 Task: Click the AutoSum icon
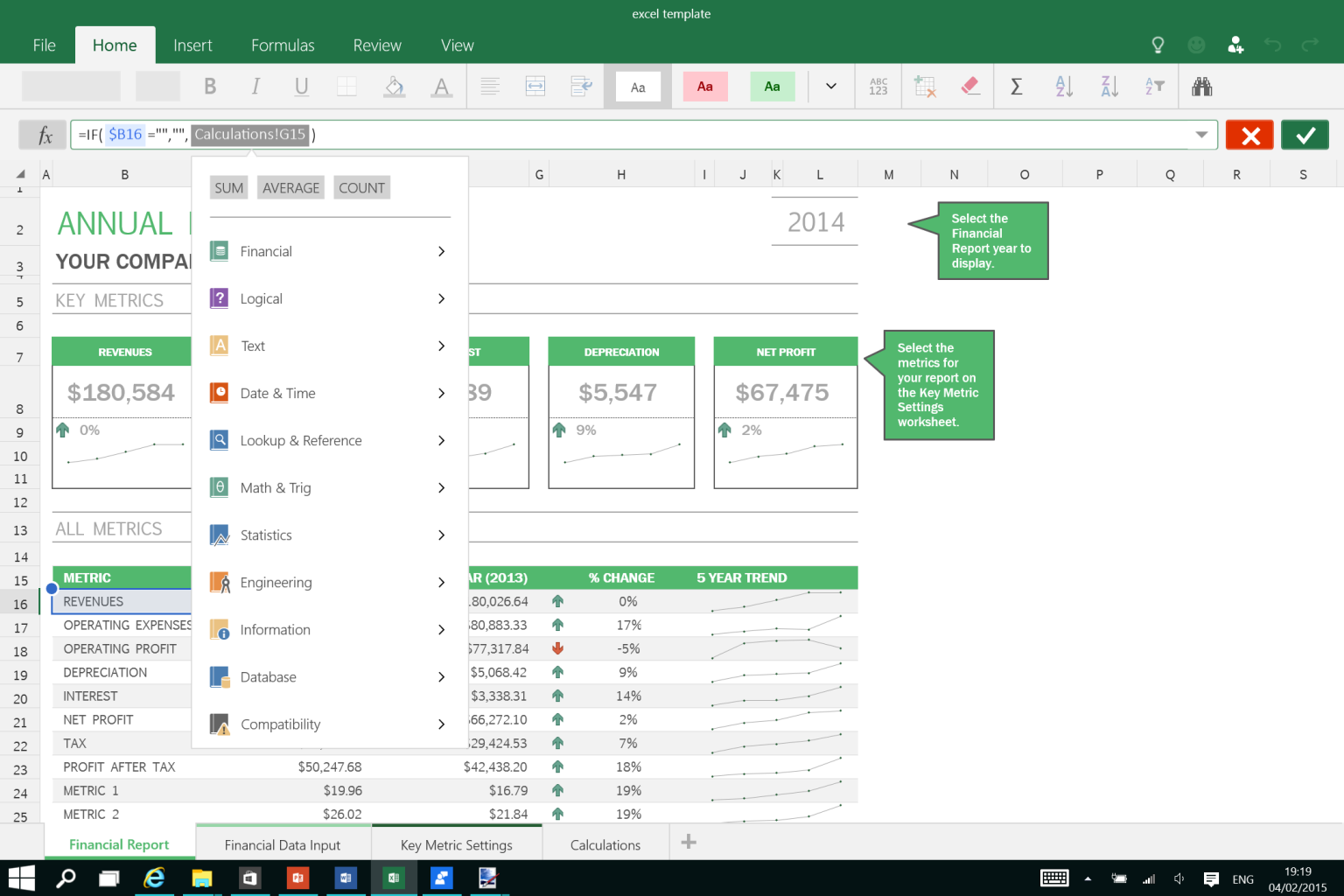coord(1016,86)
